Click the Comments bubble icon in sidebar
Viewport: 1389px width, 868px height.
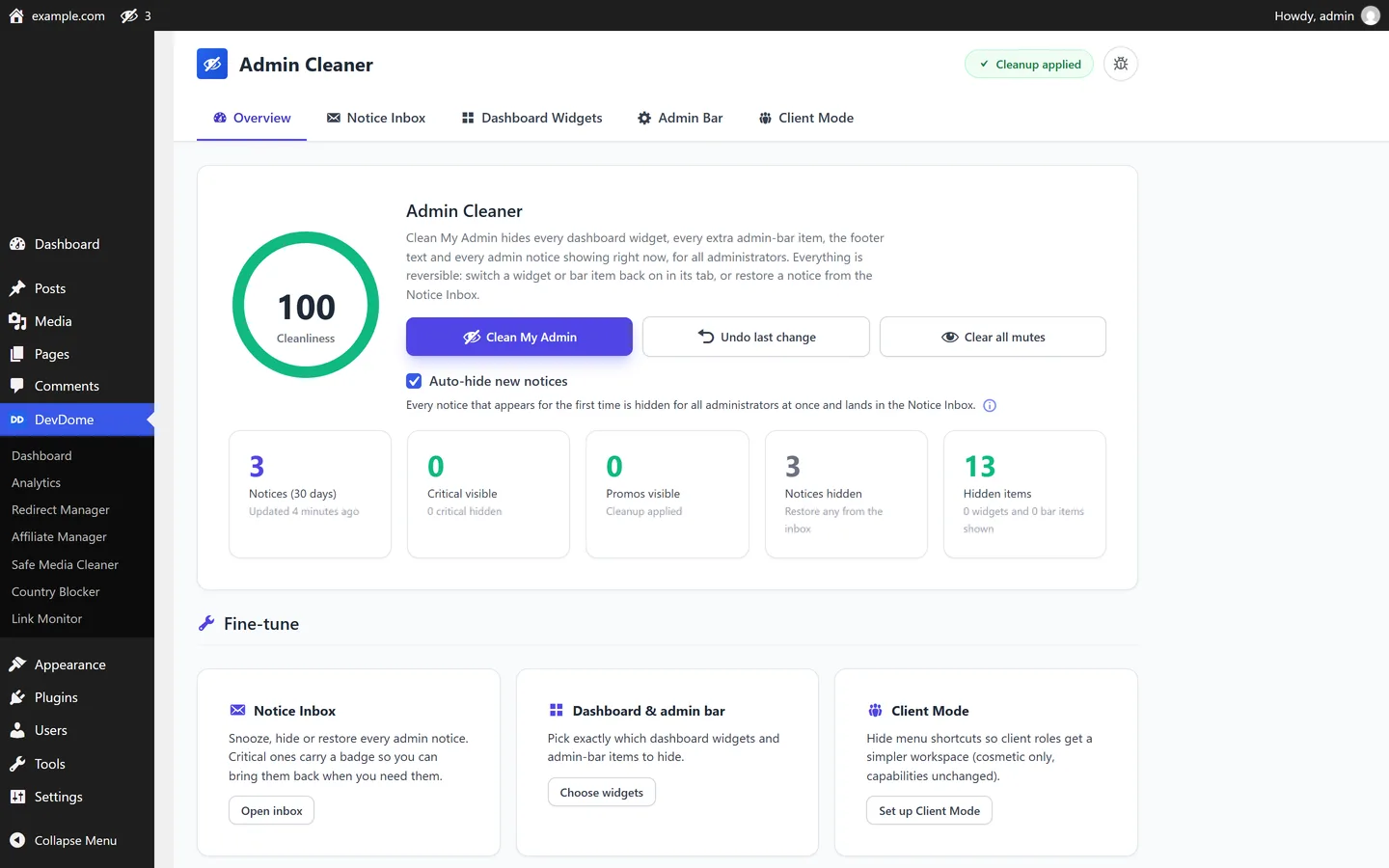(17, 386)
